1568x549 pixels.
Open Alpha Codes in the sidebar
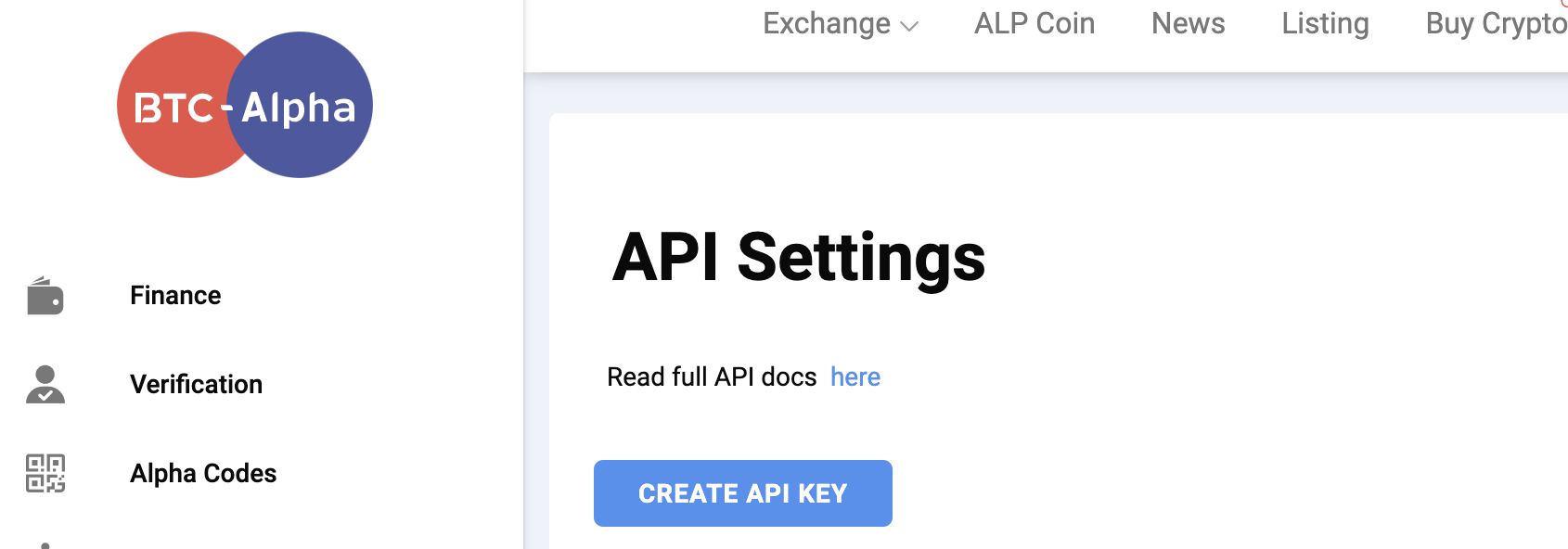[203, 473]
